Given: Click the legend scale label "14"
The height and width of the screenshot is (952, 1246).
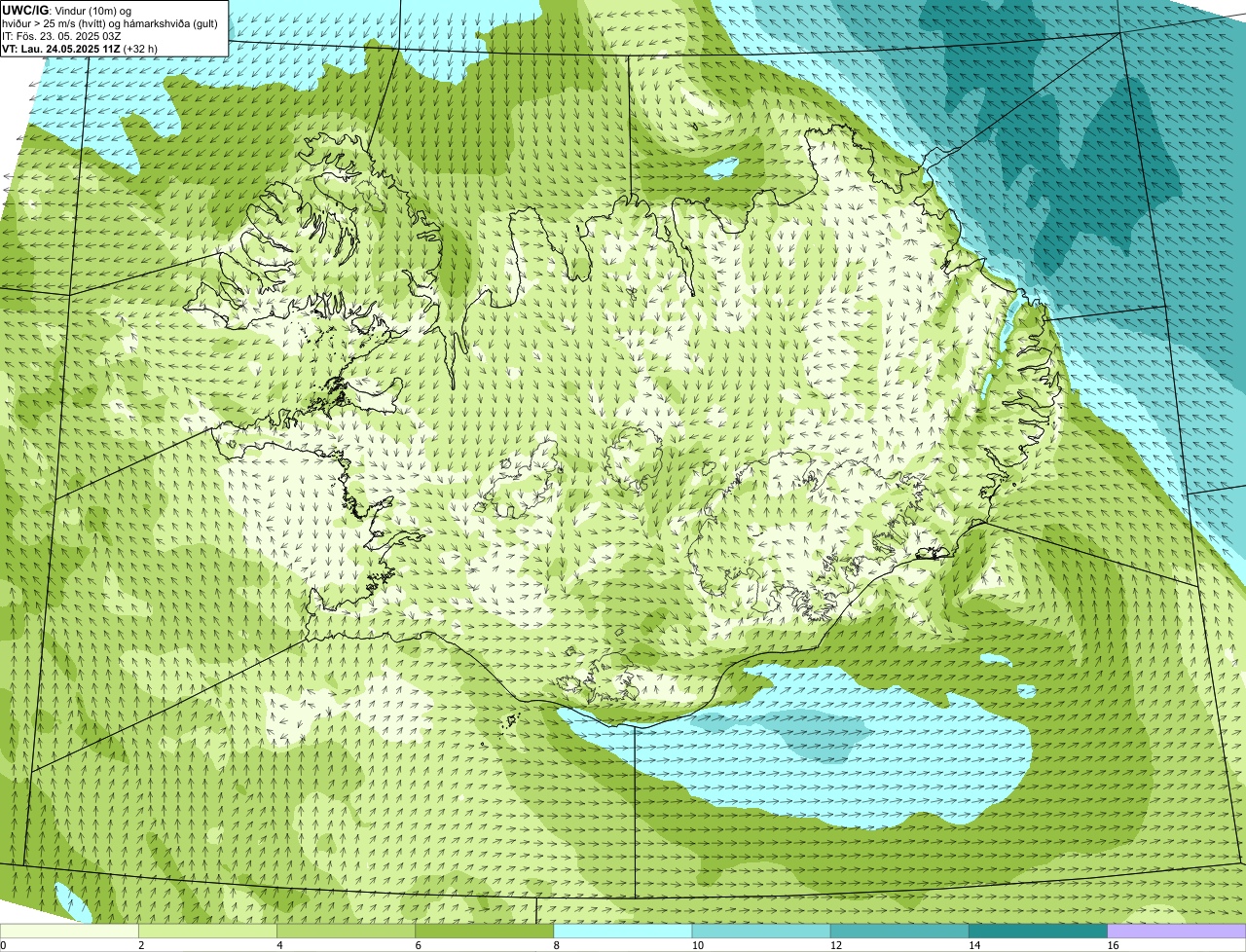Looking at the screenshot, I should pyautogui.click(x=974, y=945).
